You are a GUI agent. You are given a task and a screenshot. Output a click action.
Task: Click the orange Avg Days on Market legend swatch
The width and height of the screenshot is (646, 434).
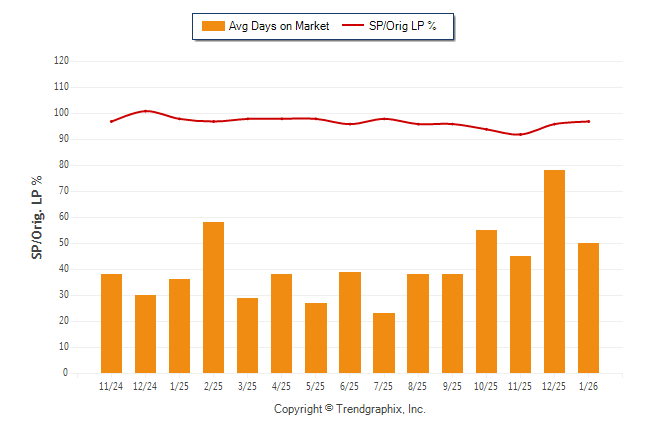pyautogui.click(x=213, y=27)
